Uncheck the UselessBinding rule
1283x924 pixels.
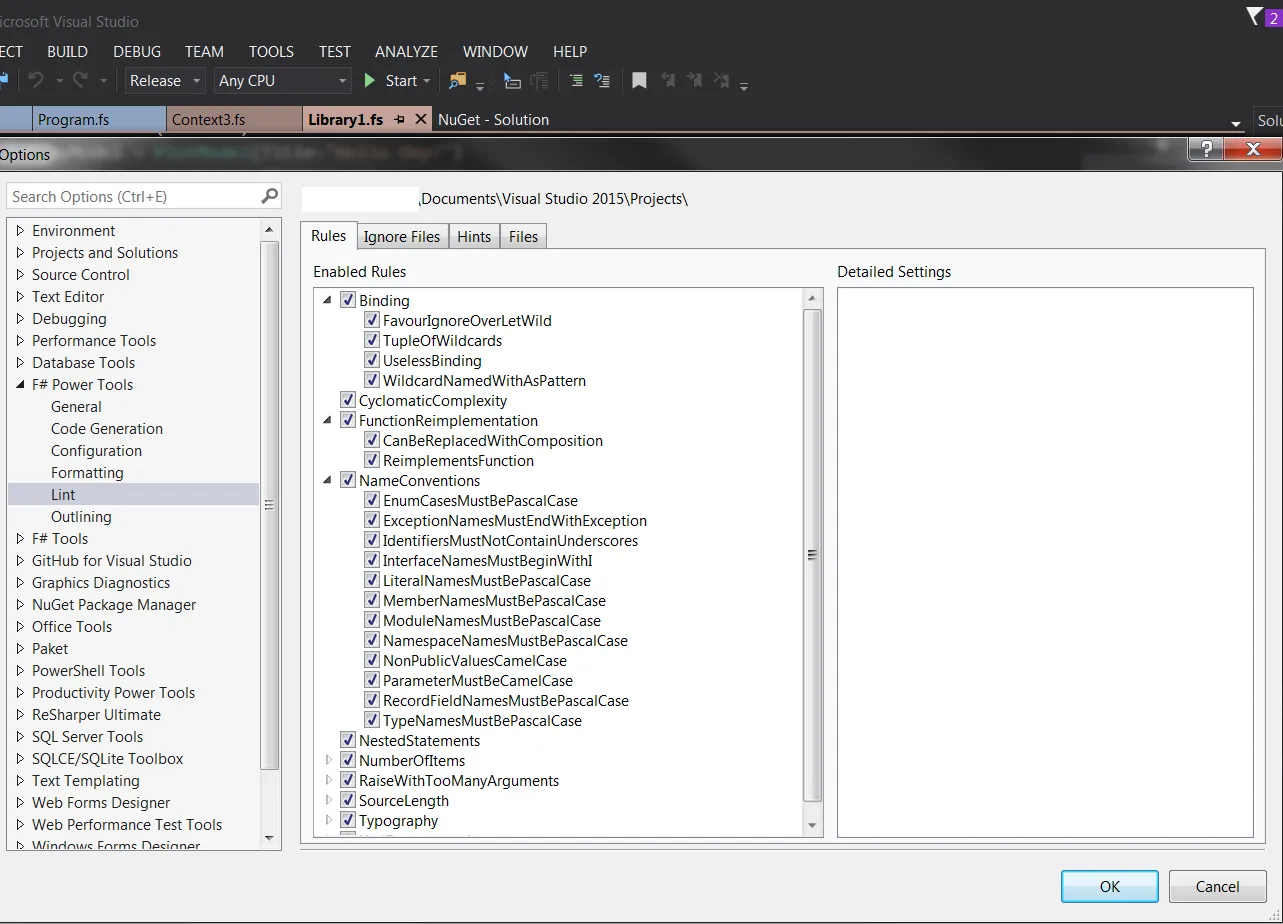(x=372, y=361)
